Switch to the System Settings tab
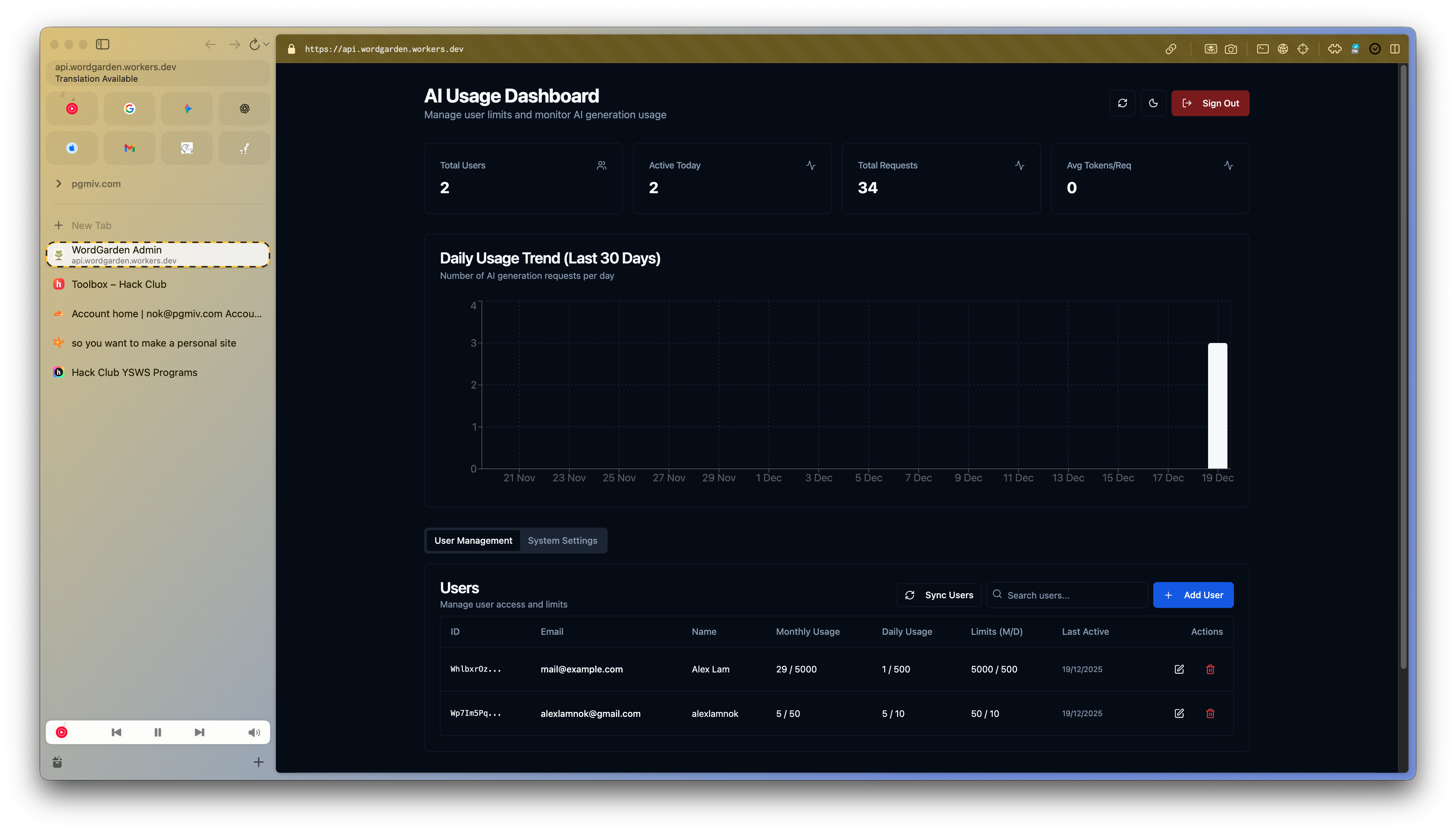1456x833 pixels. click(x=562, y=541)
